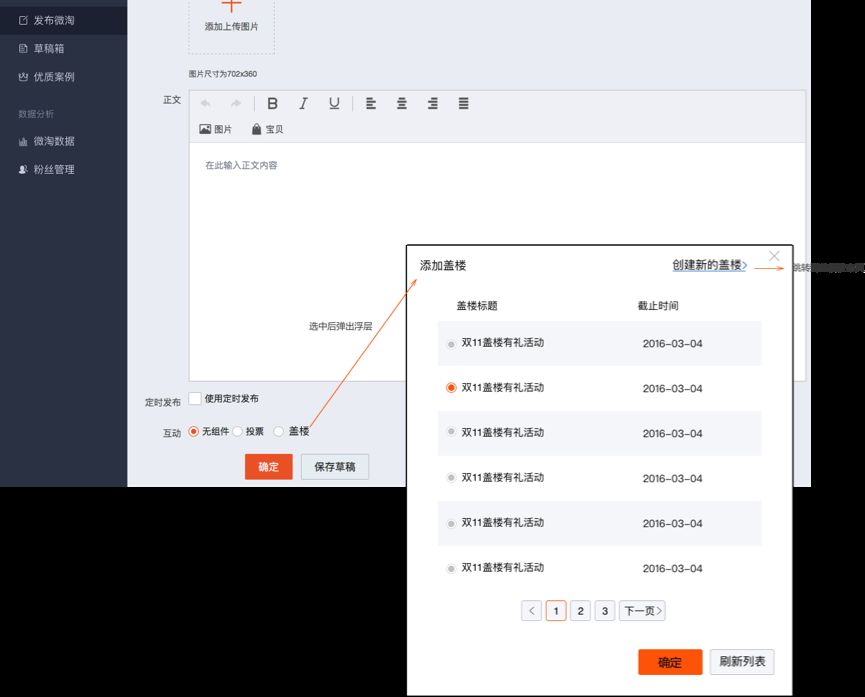Go to page 3 of the list

[605, 611]
